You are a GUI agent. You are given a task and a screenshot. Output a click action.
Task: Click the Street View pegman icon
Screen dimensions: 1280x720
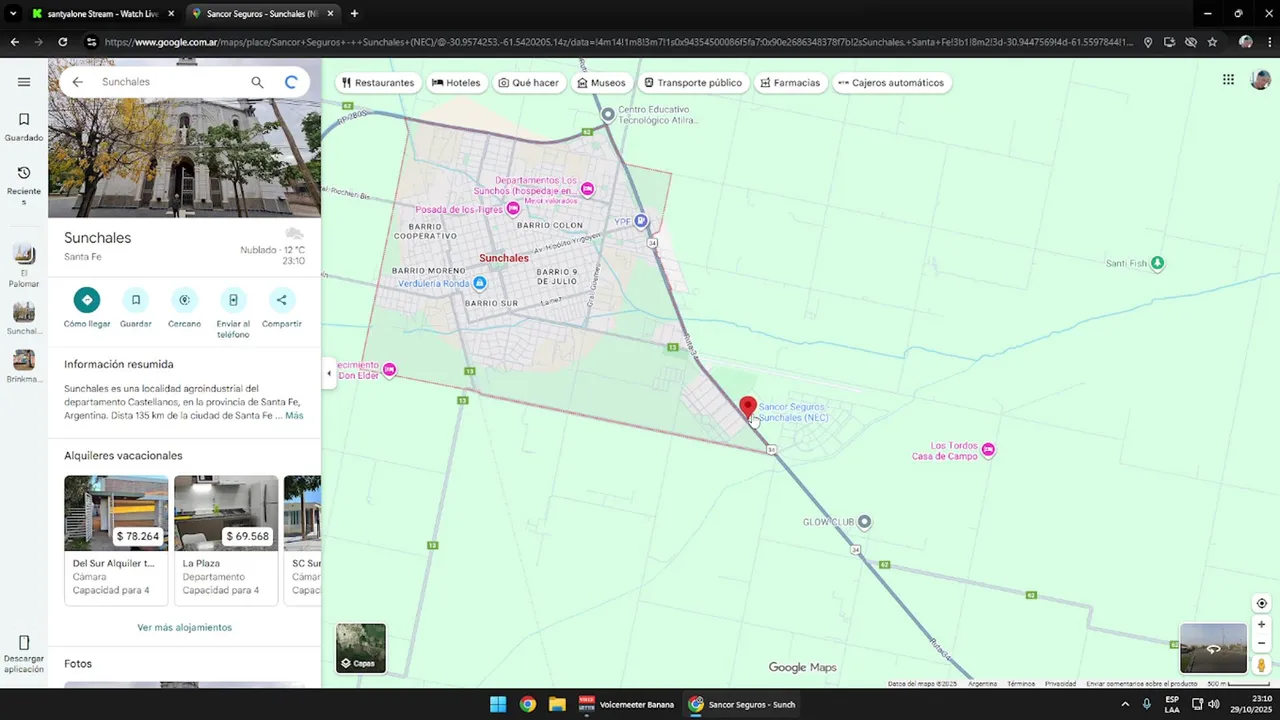(x=1261, y=664)
